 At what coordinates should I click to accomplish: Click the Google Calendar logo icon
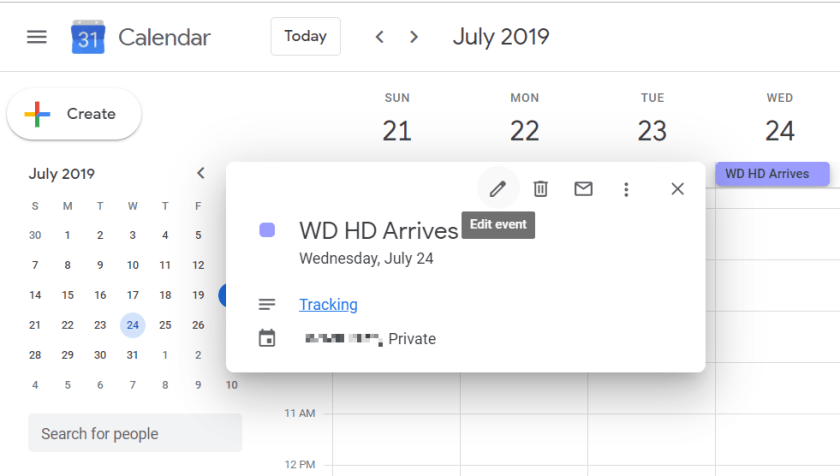coord(88,38)
